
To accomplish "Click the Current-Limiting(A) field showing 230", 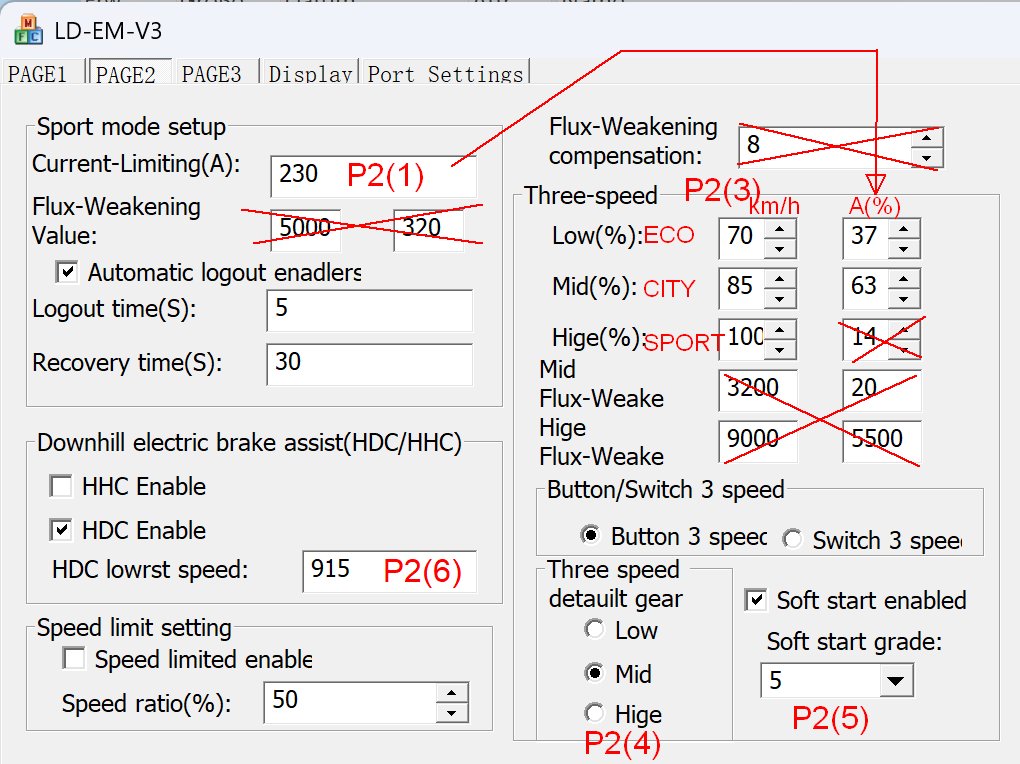I will [x=373, y=176].
